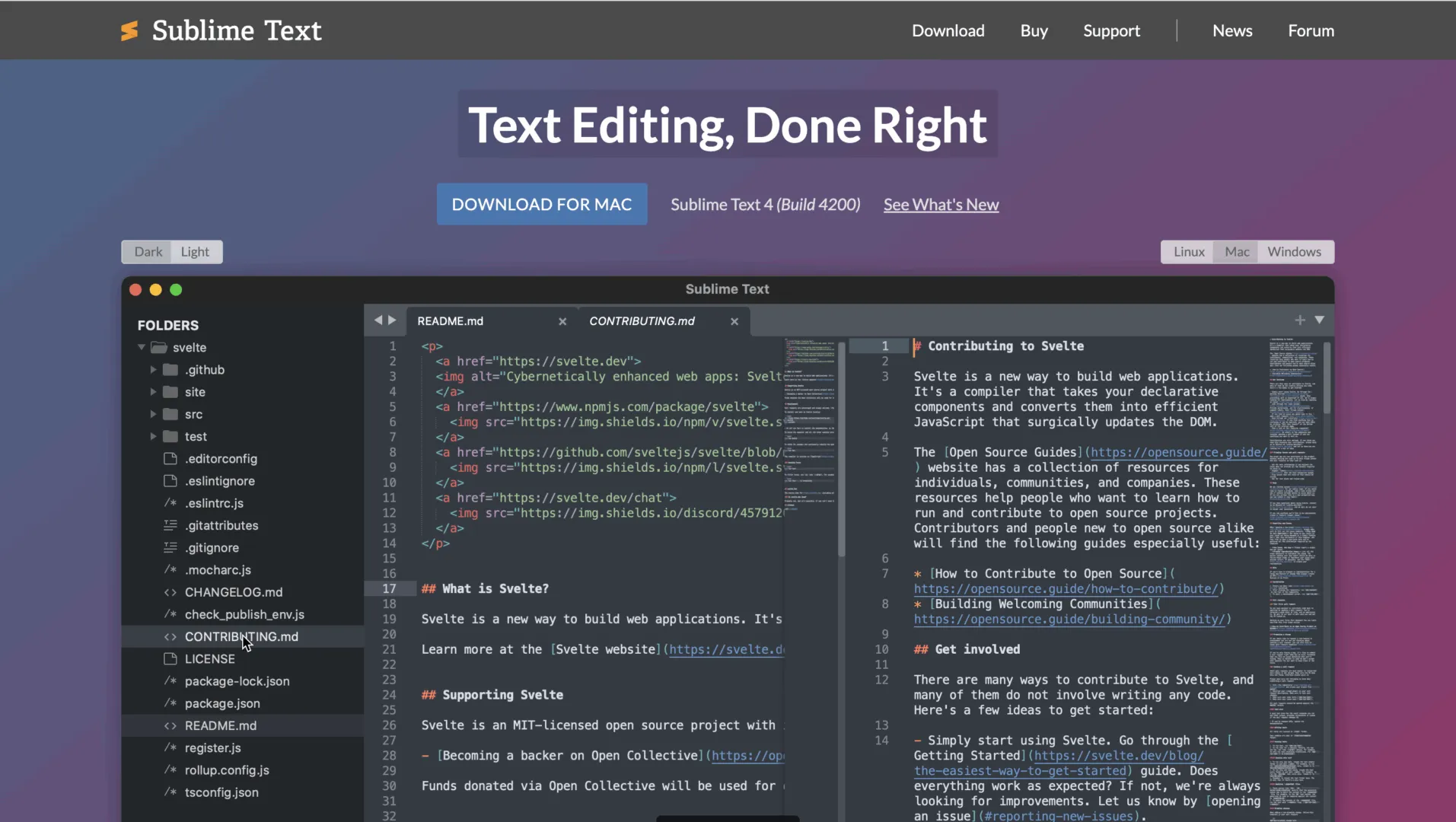Click the FOLDERS sidebar heading
The height and width of the screenshot is (822, 1456).
pos(167,325)
